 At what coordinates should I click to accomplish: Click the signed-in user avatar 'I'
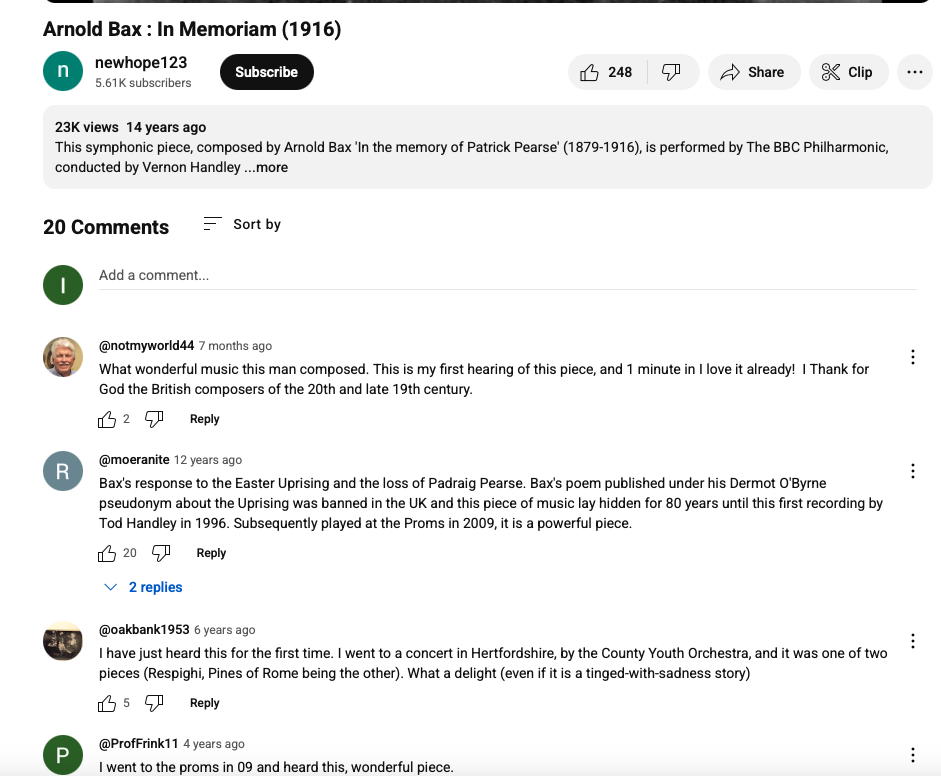63,285
